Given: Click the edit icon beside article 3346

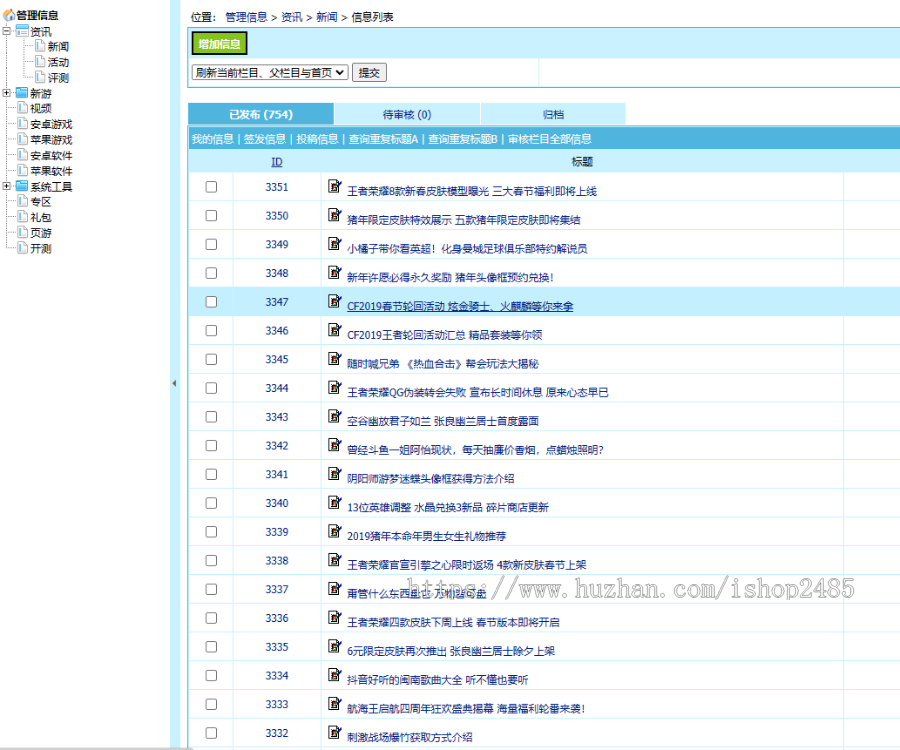Looking at the screenshot, I should [x=335, y=329].
